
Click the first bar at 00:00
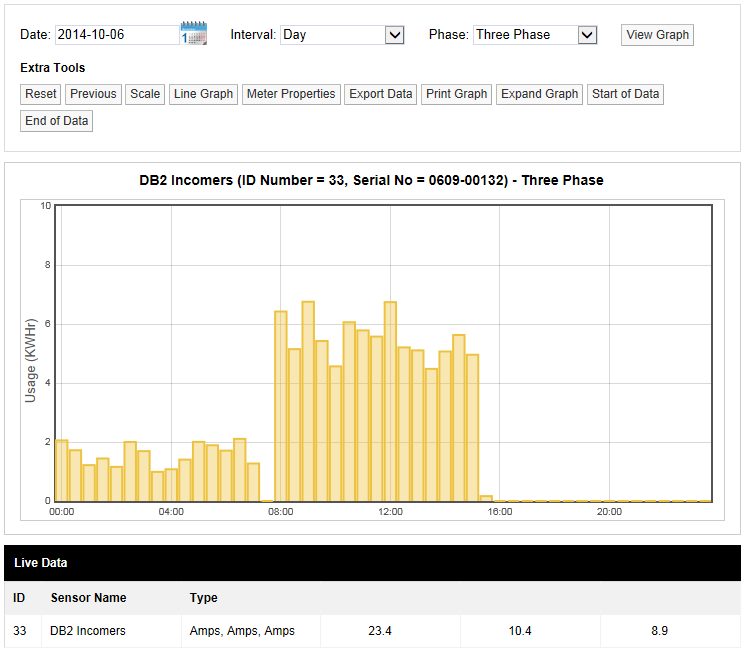click(x=62, y=470)
